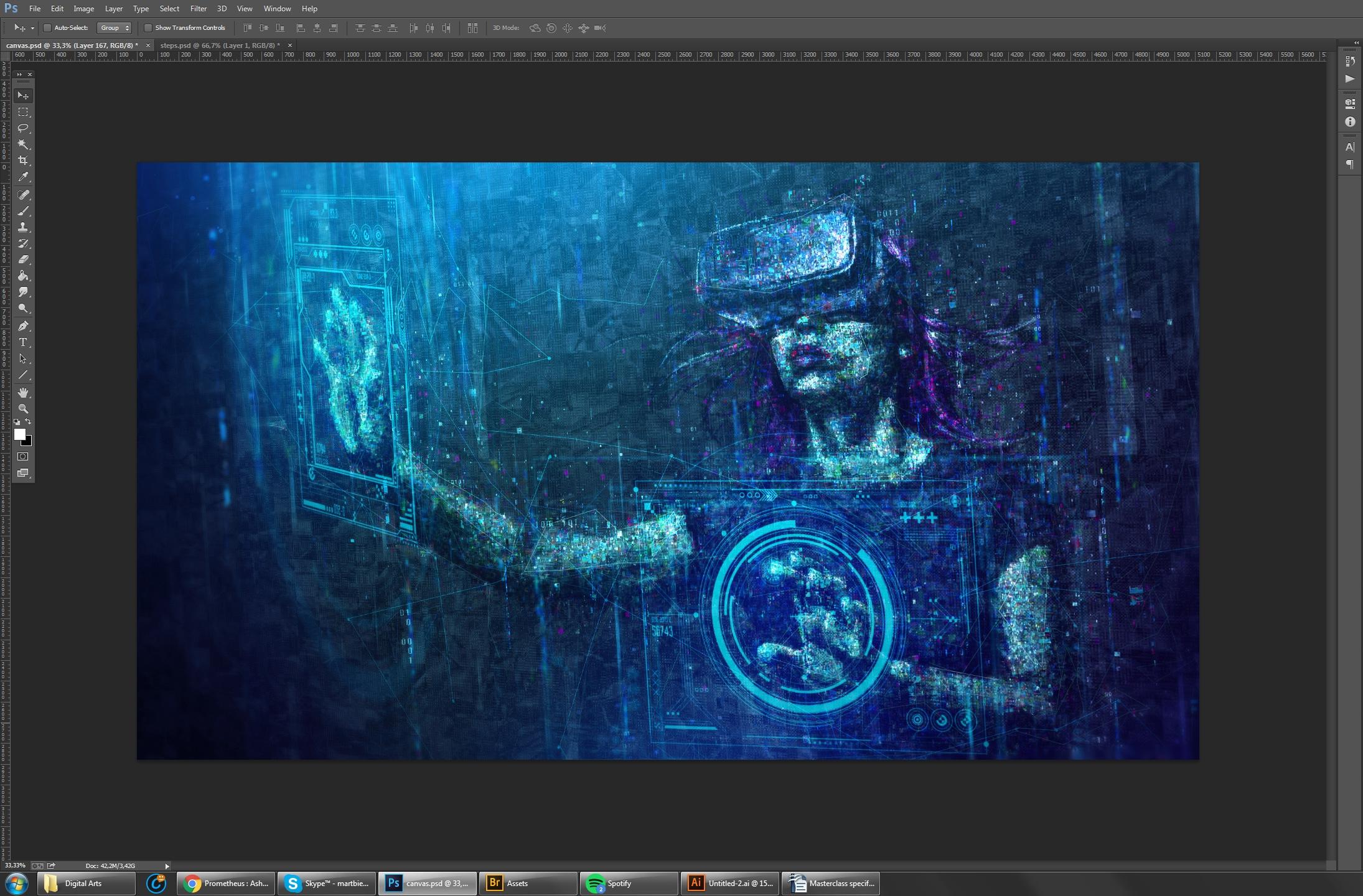Open the Character panel icon
The height and width of the screenshot is (896, 1363).
point(1349,147)
